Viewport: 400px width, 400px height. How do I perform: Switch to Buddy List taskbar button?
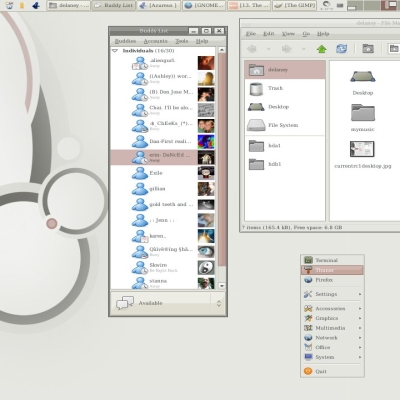[x=114, y=5]
